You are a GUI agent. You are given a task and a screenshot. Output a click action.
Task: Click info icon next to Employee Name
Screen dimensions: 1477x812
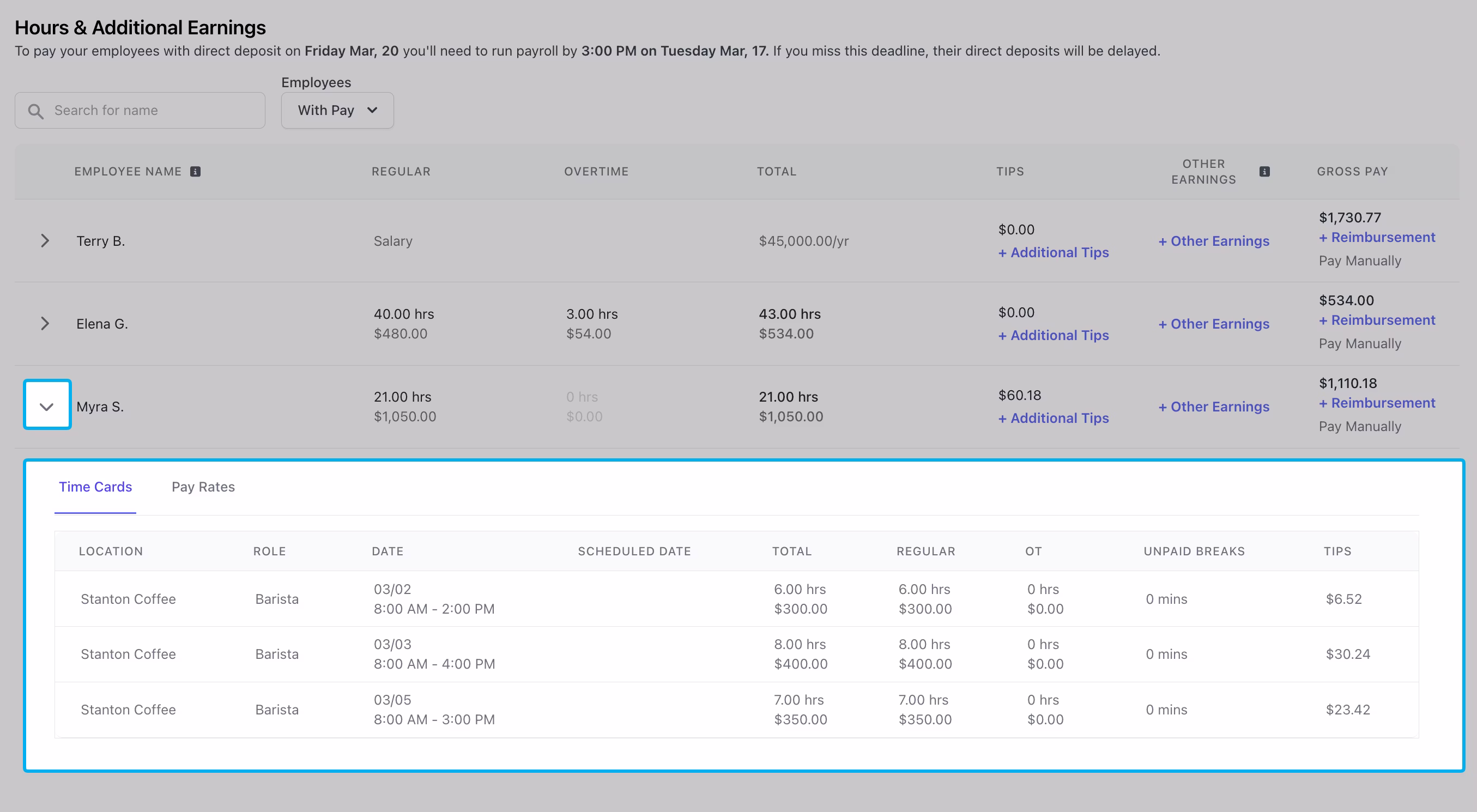pos(195,172)
